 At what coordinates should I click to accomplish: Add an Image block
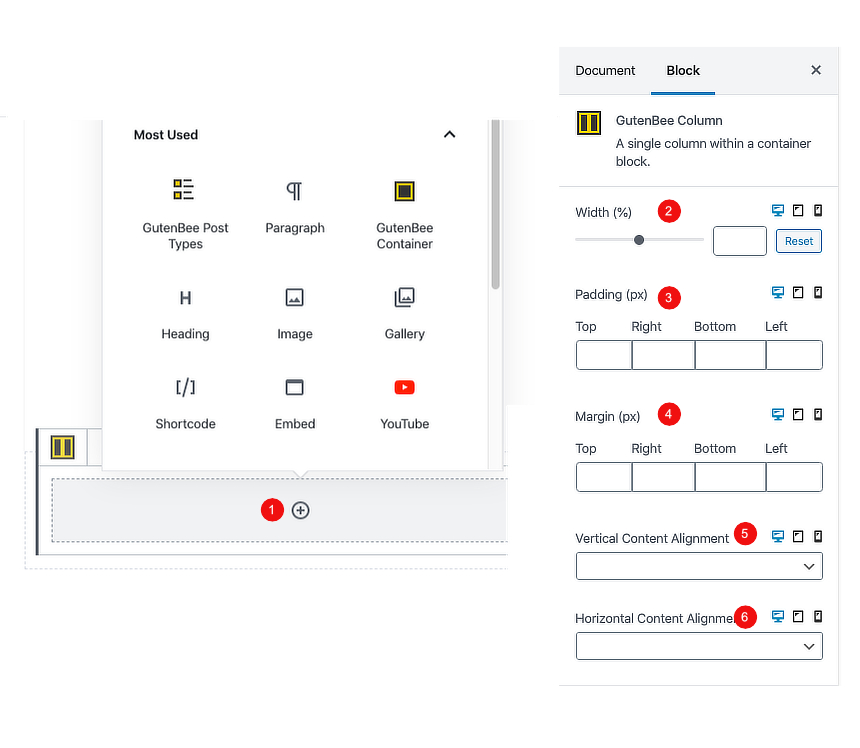point(294,312)
